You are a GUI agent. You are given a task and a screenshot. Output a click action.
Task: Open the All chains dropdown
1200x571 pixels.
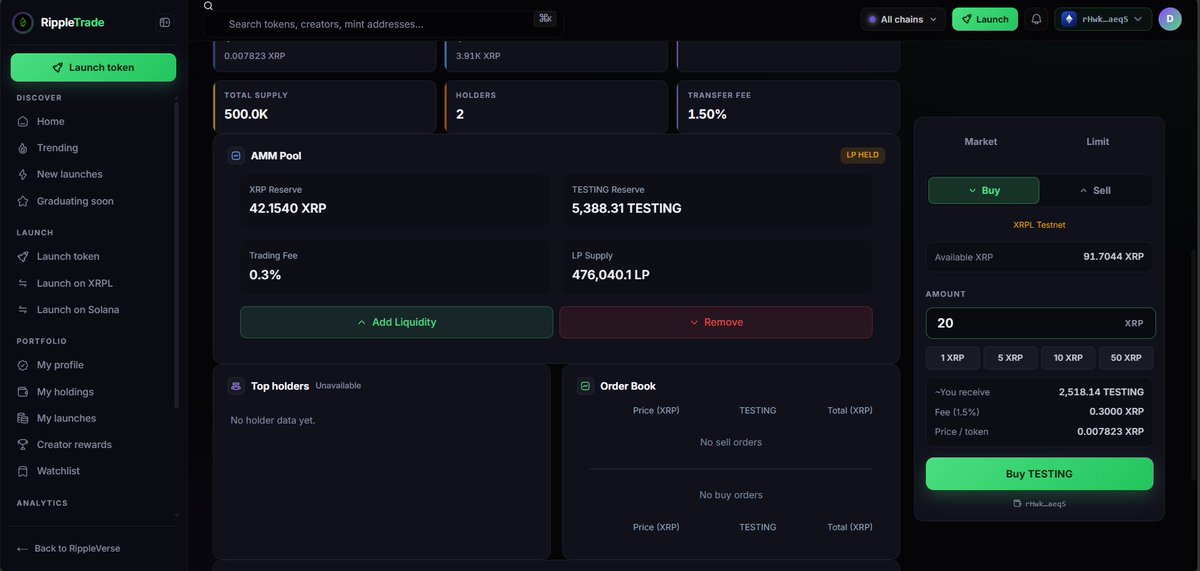903,19
